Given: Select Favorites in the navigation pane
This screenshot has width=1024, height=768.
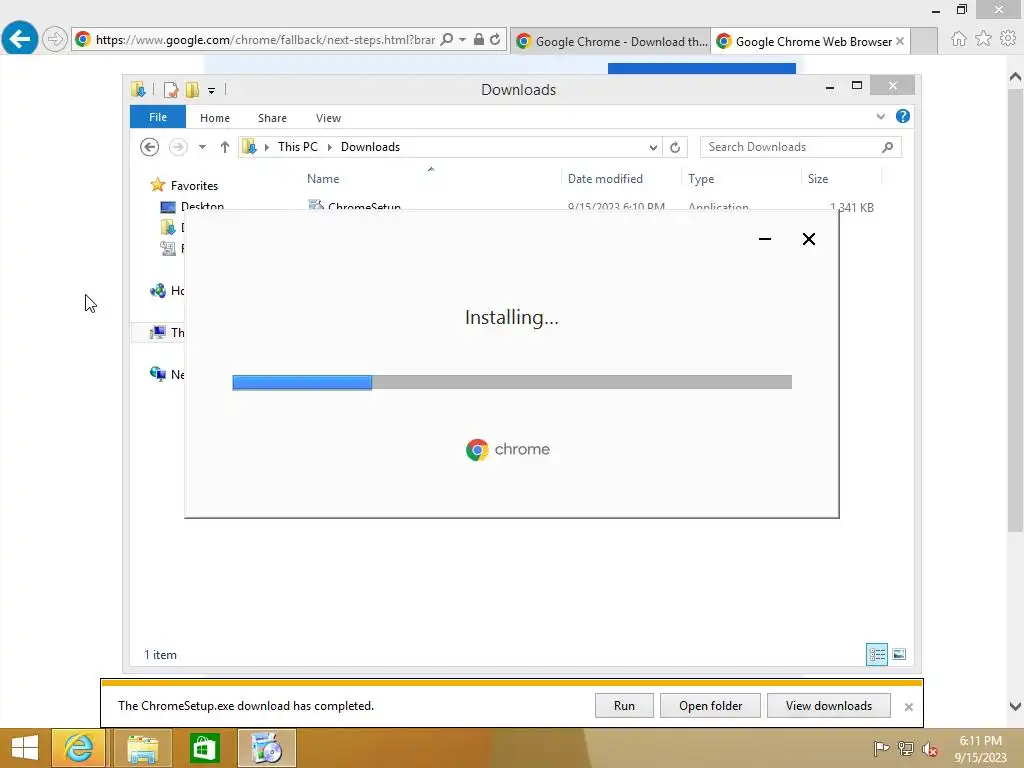Looking at the screenshot, I should coord(194,185).
